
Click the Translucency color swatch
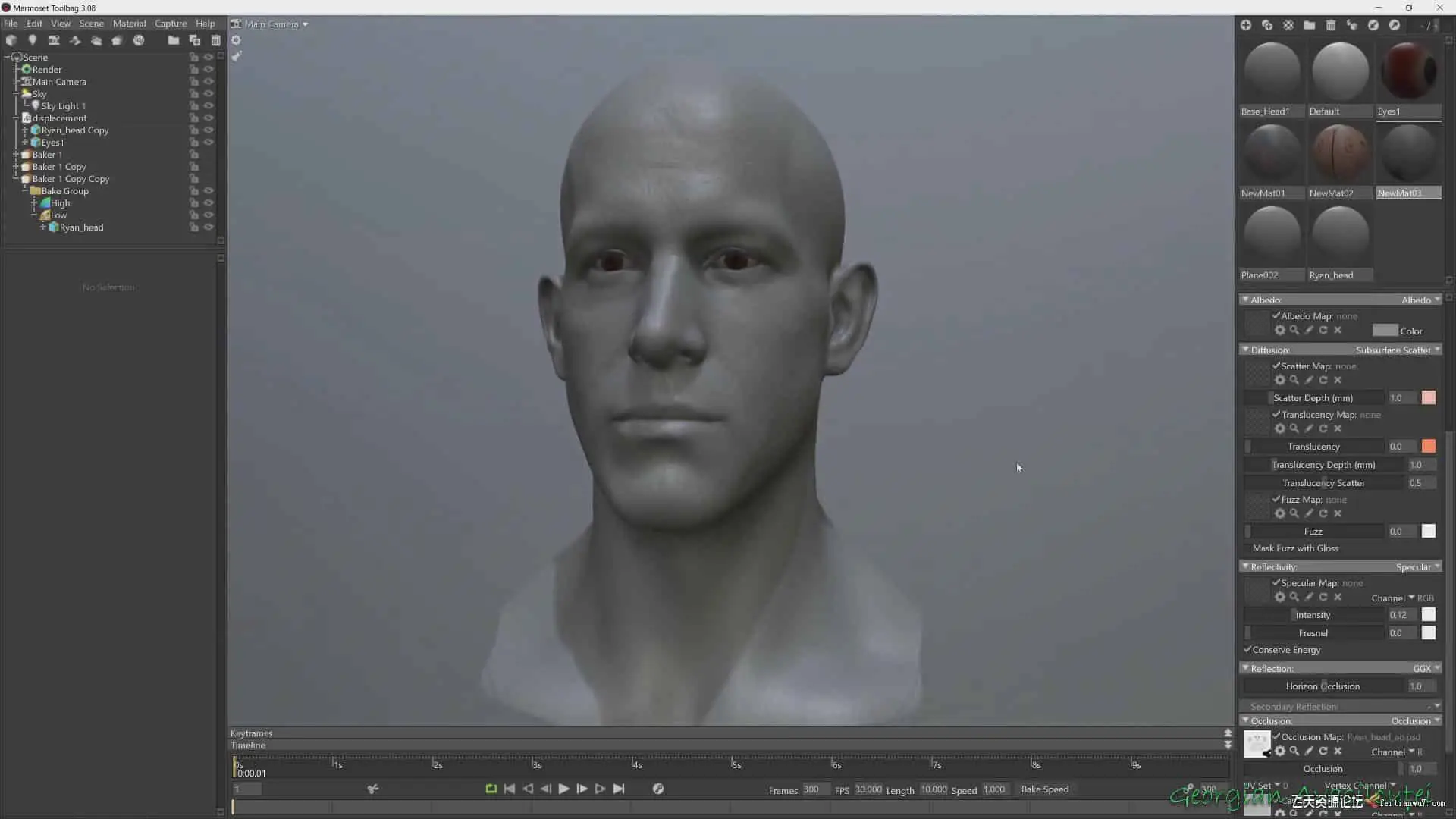(x=1428, y=447)
